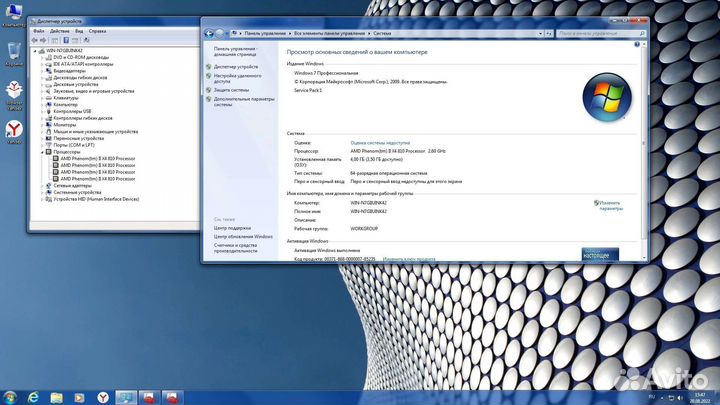Open Windows Media Player from taskbar
This screenshot has height=405, width=720.
click(79, 397)
